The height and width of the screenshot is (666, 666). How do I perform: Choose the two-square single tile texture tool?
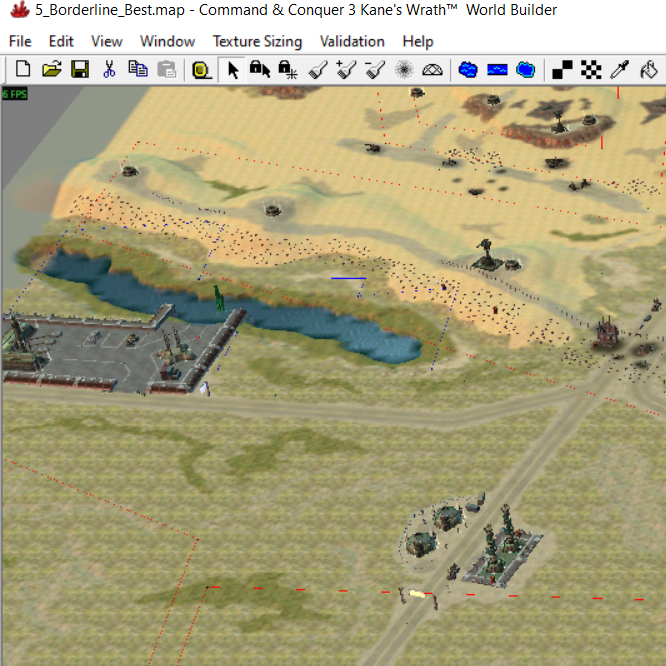(562, 70)
